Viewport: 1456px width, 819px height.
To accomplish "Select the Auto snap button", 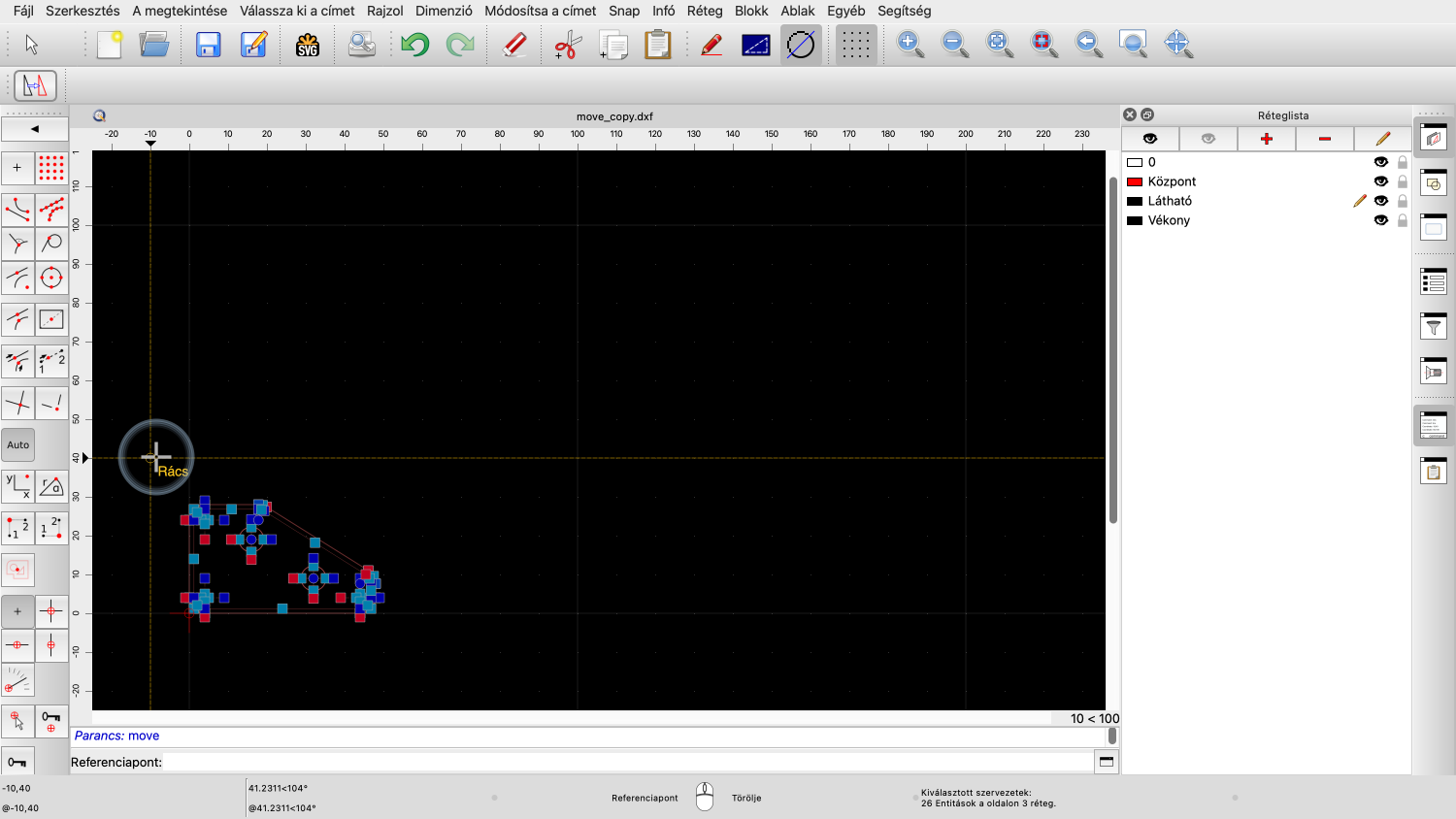I will (x=17, y=444).
